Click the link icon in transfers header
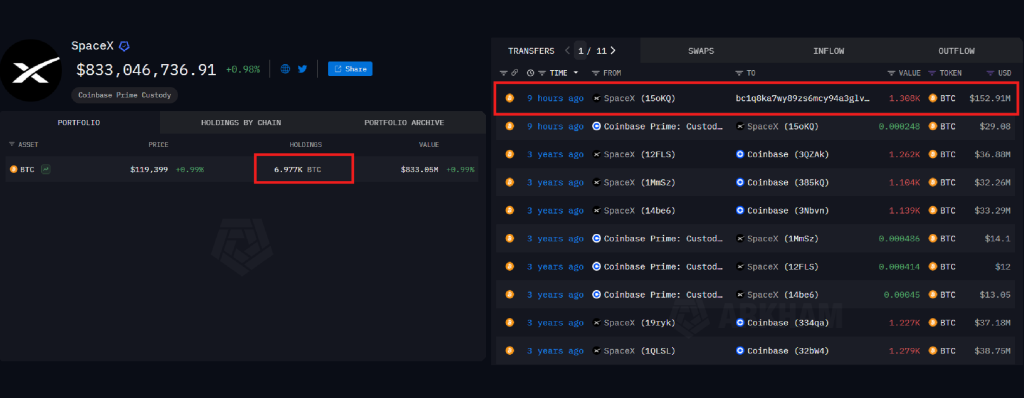 pos(514,73)
